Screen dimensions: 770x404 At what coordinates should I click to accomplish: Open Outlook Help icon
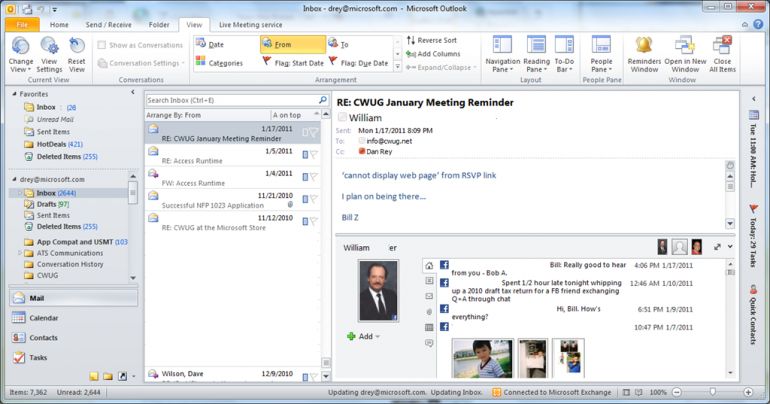(x=759, y=24)
